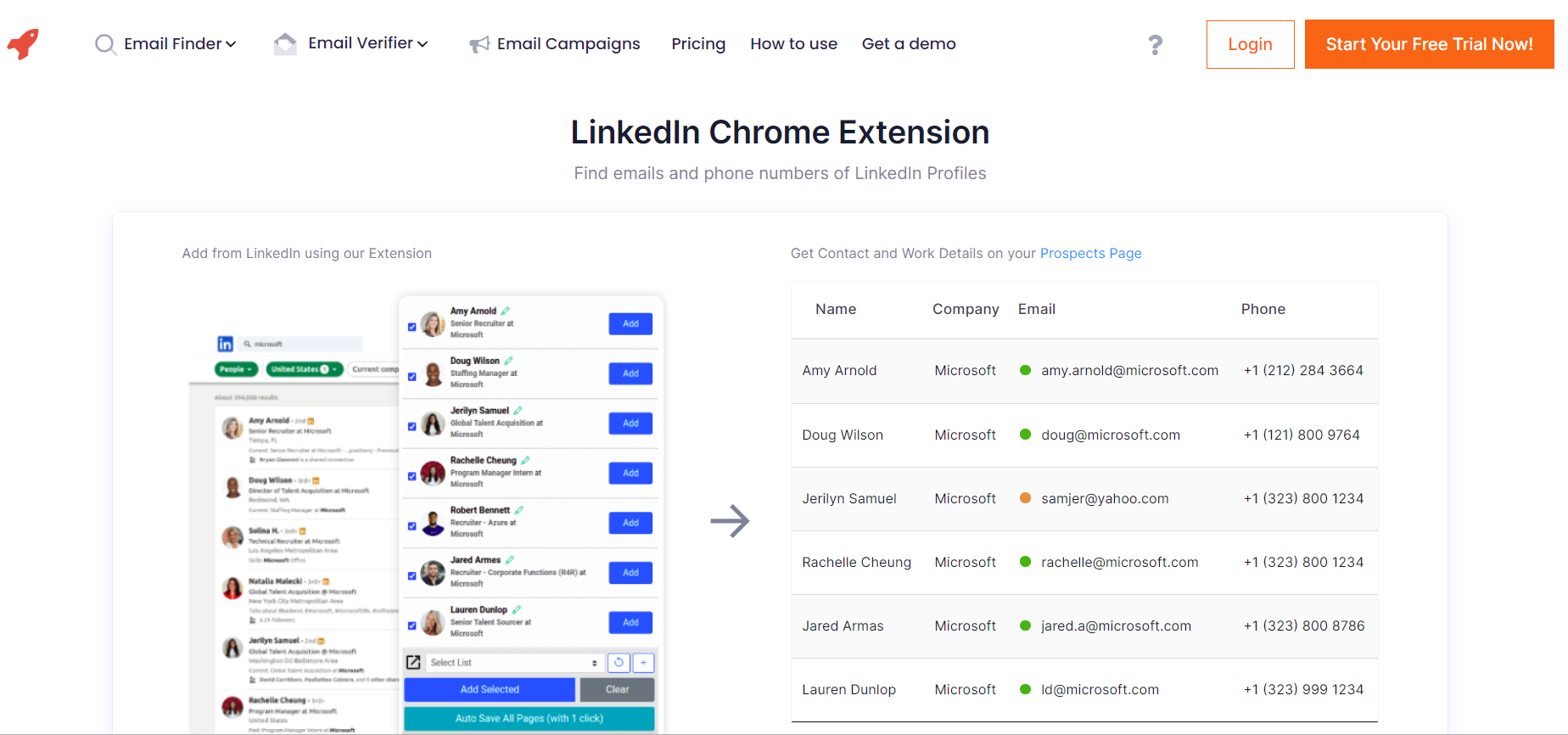Click the open-in-new-window icon left of Select List
Image resolution: width=1568 pixels, height=735 pixels.
pos(413,662)
